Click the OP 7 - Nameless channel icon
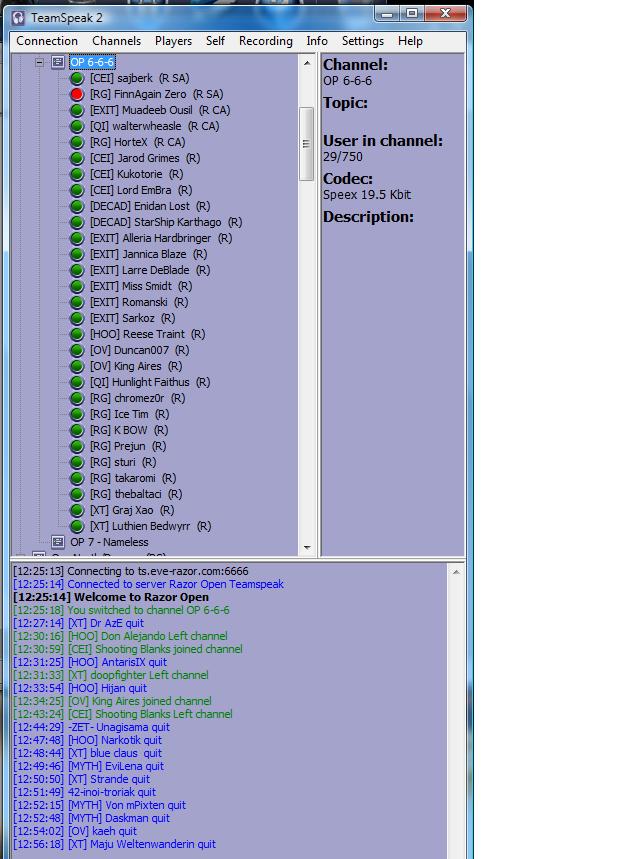Image resolution: width=640 pixels, height=859 pixels. 58,542
